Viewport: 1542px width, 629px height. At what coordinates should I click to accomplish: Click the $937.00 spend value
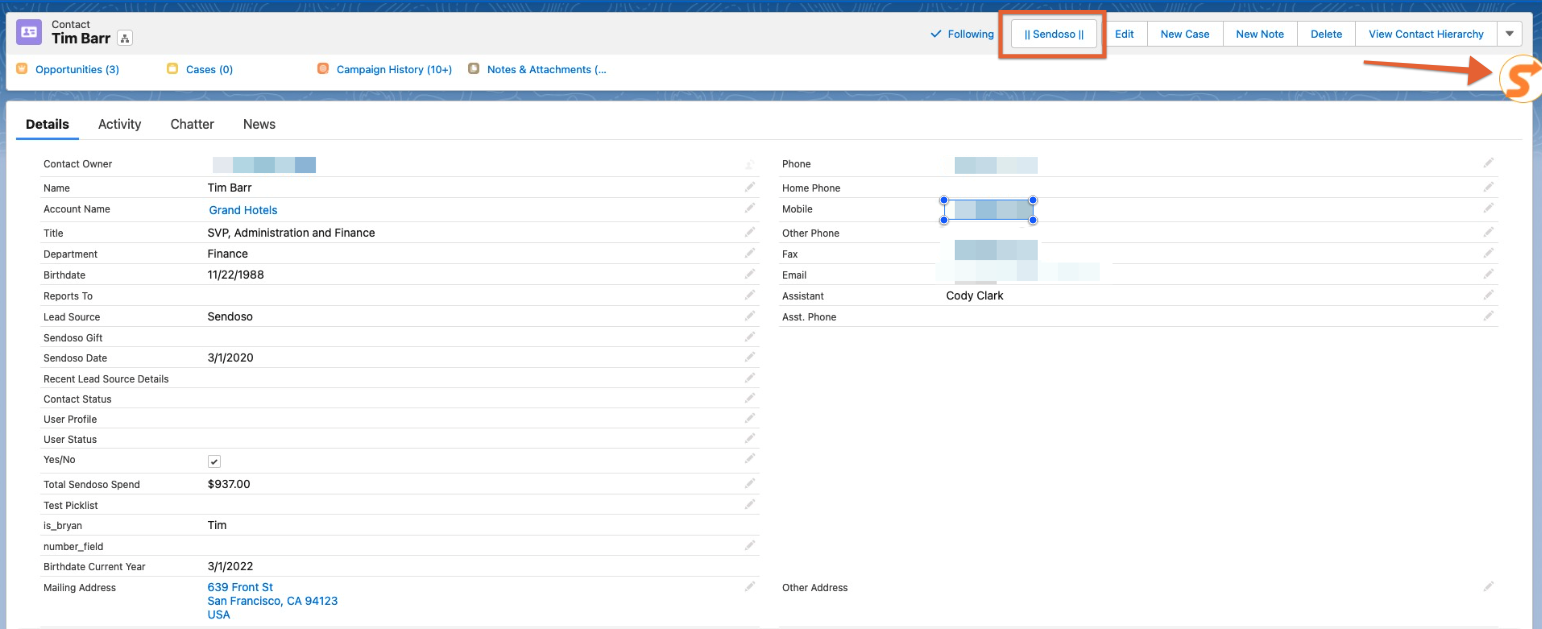[229, 484]
